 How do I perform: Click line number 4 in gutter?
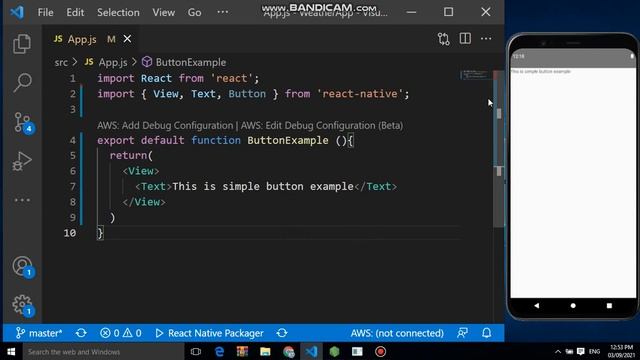point(73,140)
